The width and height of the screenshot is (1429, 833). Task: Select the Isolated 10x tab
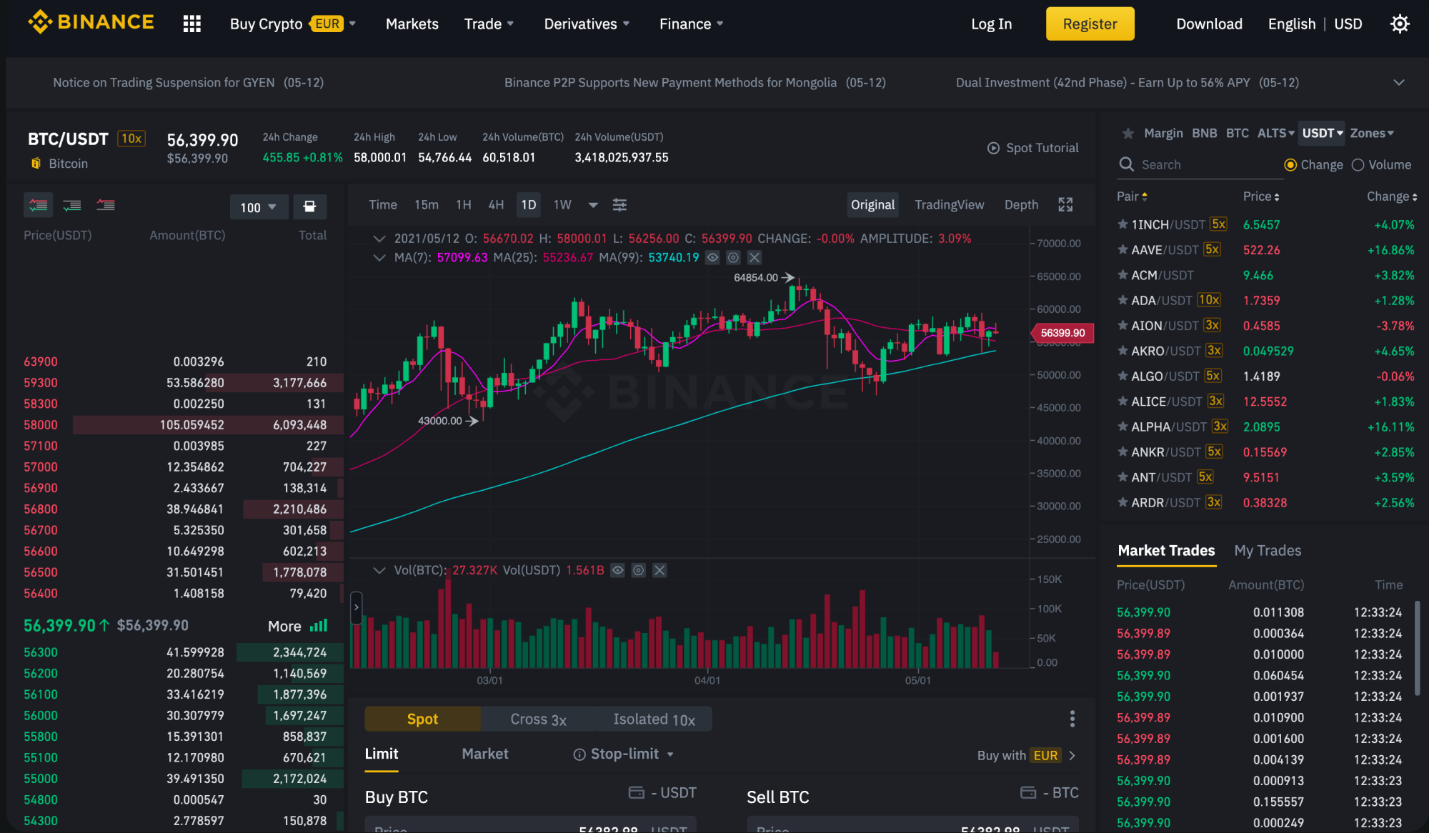pos(654,719)
